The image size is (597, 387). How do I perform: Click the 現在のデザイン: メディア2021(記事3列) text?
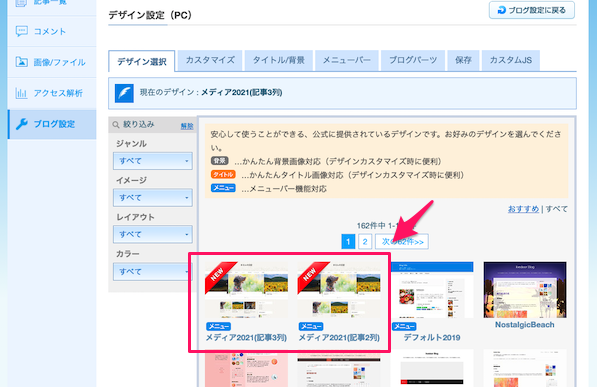211,92
